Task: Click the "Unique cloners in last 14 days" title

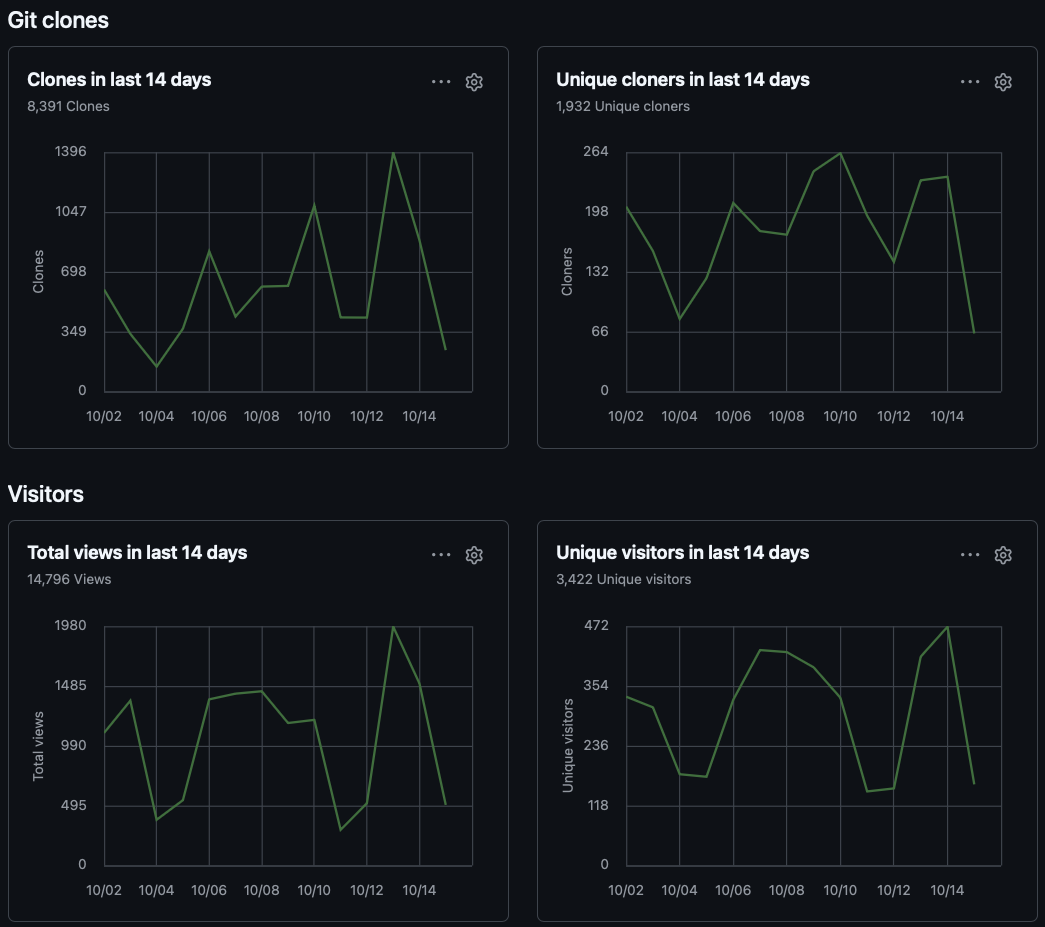Action: pyautogui.click(x=682, y=80)
